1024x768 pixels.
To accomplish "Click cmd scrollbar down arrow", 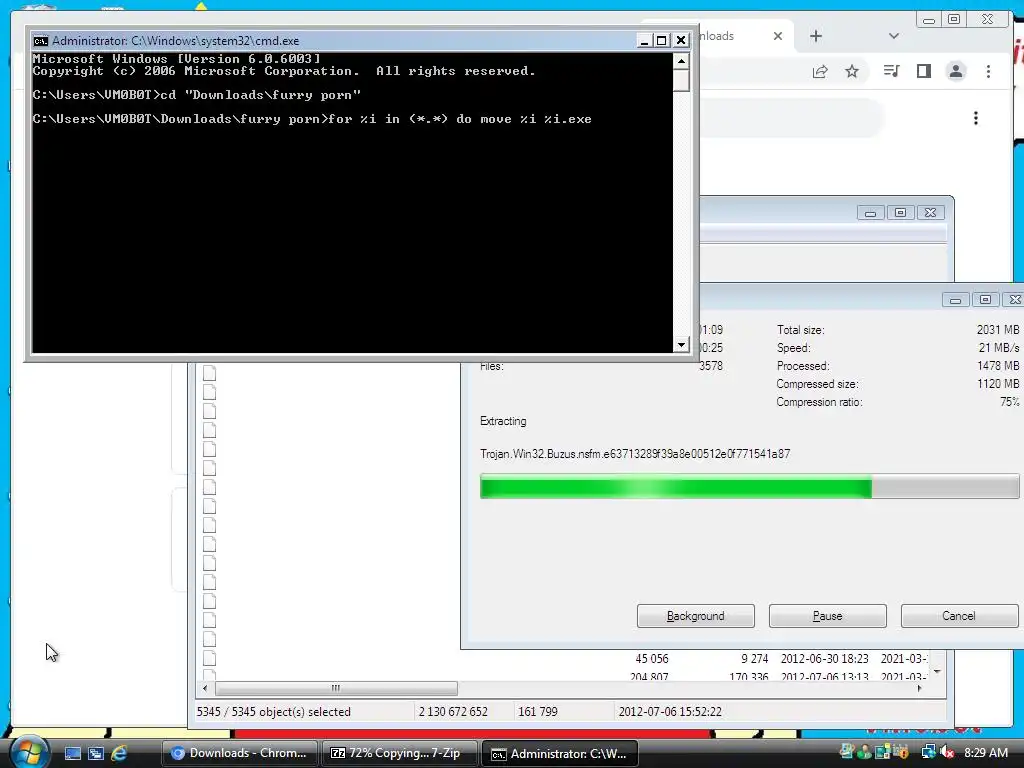I will point(681,344).
